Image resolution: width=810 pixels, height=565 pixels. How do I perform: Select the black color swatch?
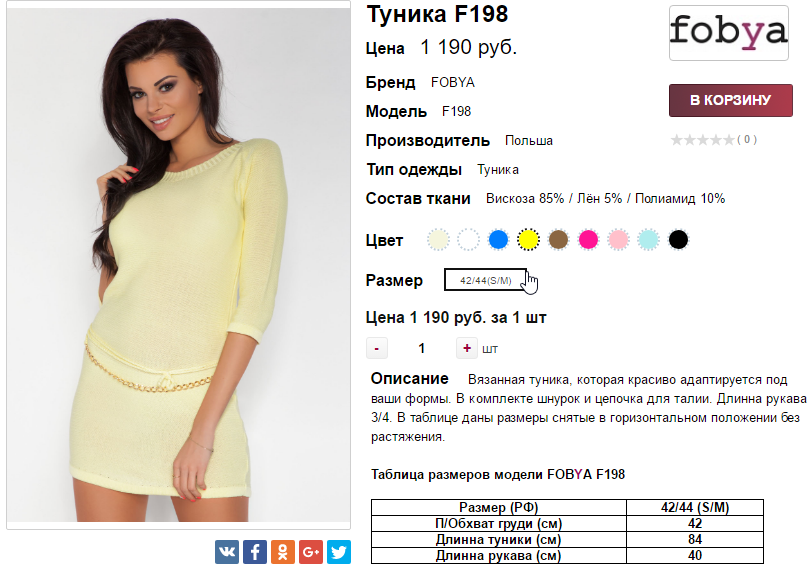click(x=678, y=240)
